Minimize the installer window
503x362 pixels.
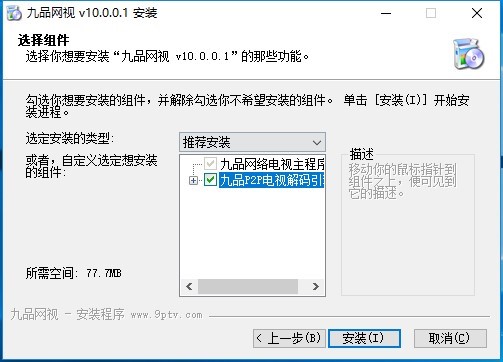pyautogui.click(x=386, y=13)
